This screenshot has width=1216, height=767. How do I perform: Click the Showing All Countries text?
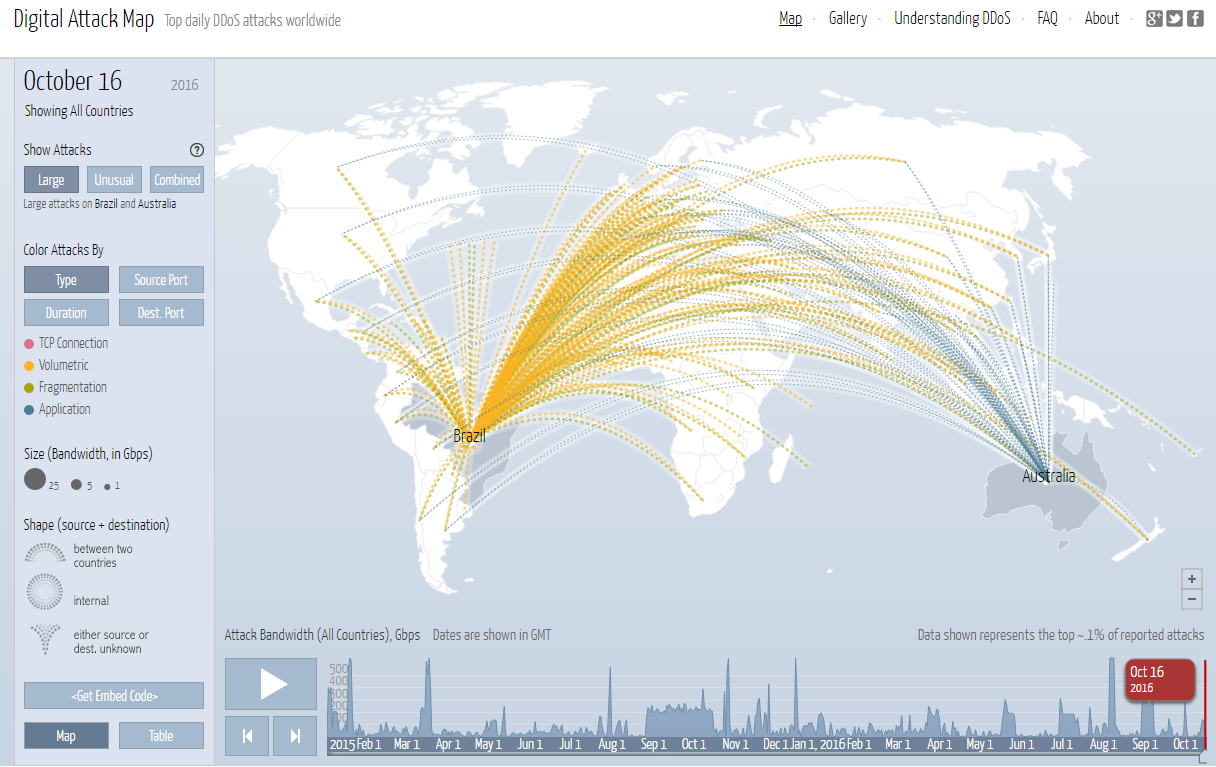click(x=79, y=111)
